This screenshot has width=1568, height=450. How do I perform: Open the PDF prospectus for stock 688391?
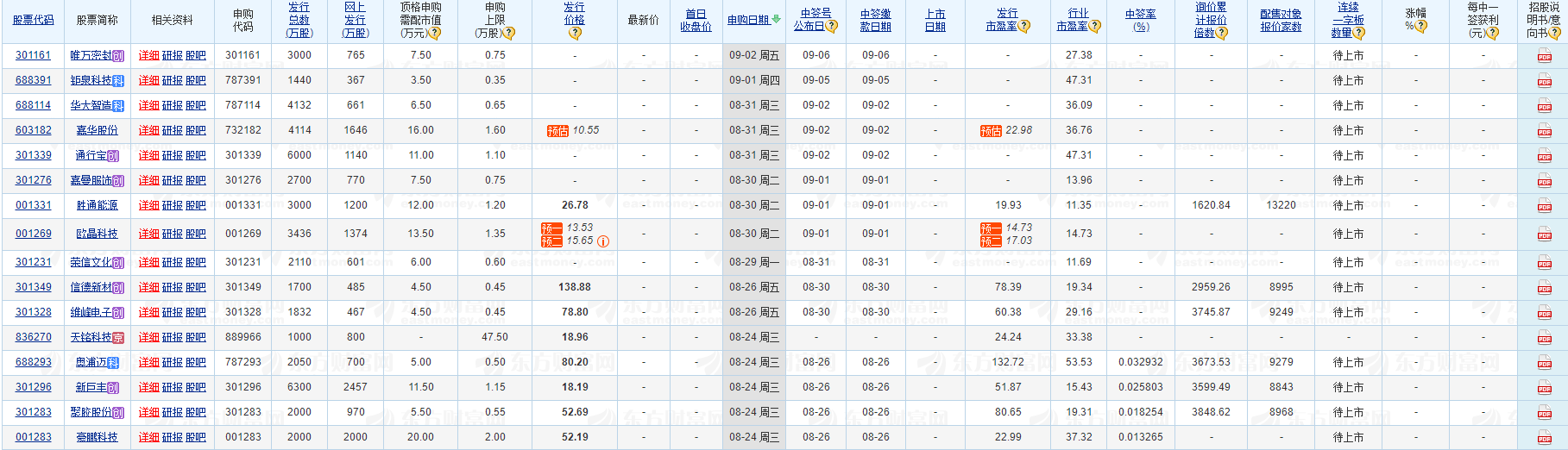pyautogui.click(x=1544, y=81)
